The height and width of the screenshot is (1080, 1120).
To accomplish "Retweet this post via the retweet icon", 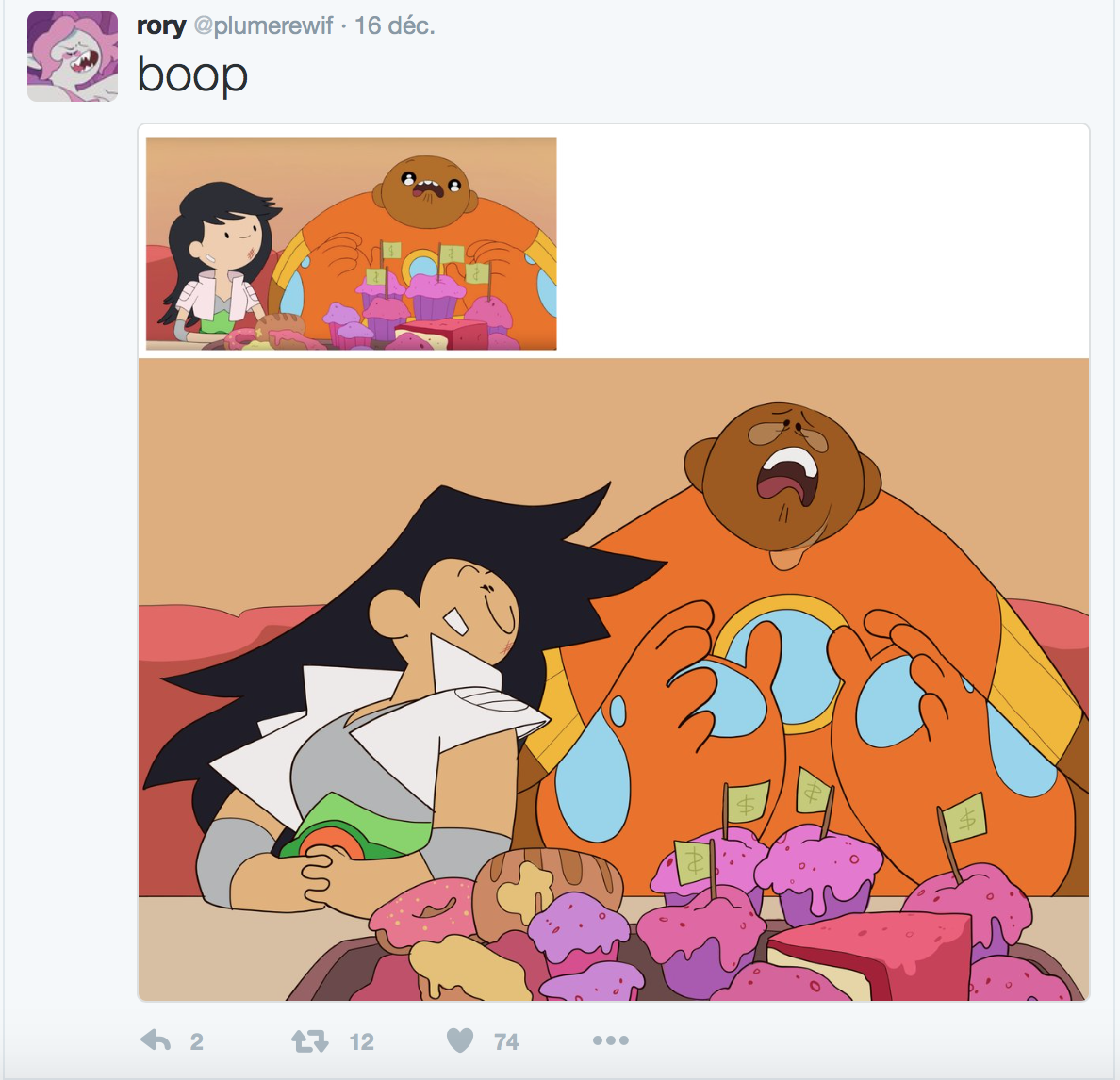I will (x=310, y=1041).
